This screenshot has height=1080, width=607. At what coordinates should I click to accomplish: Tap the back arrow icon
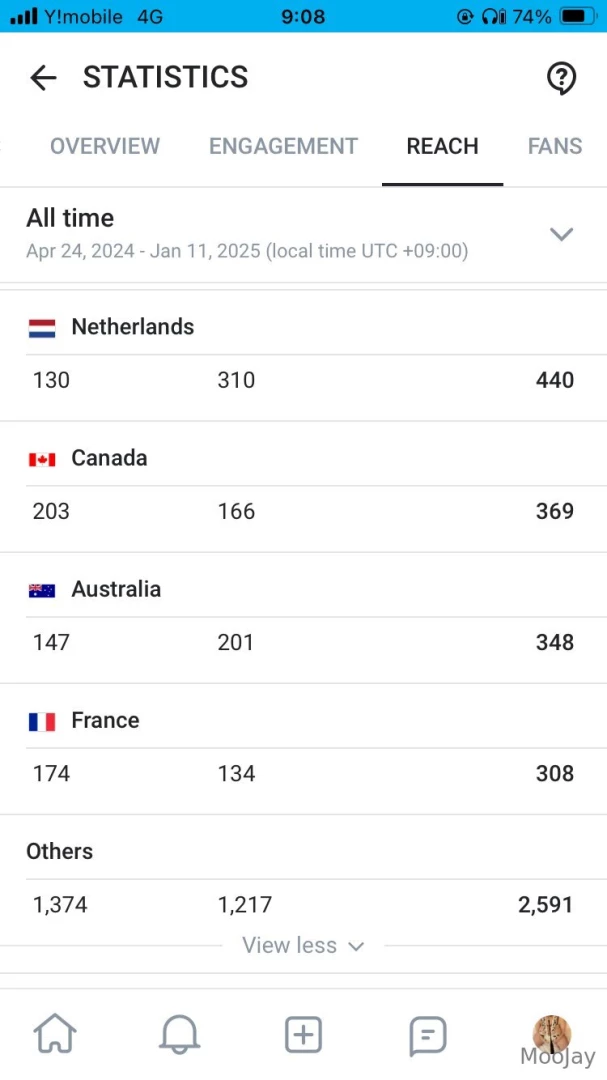click(43, 78)
